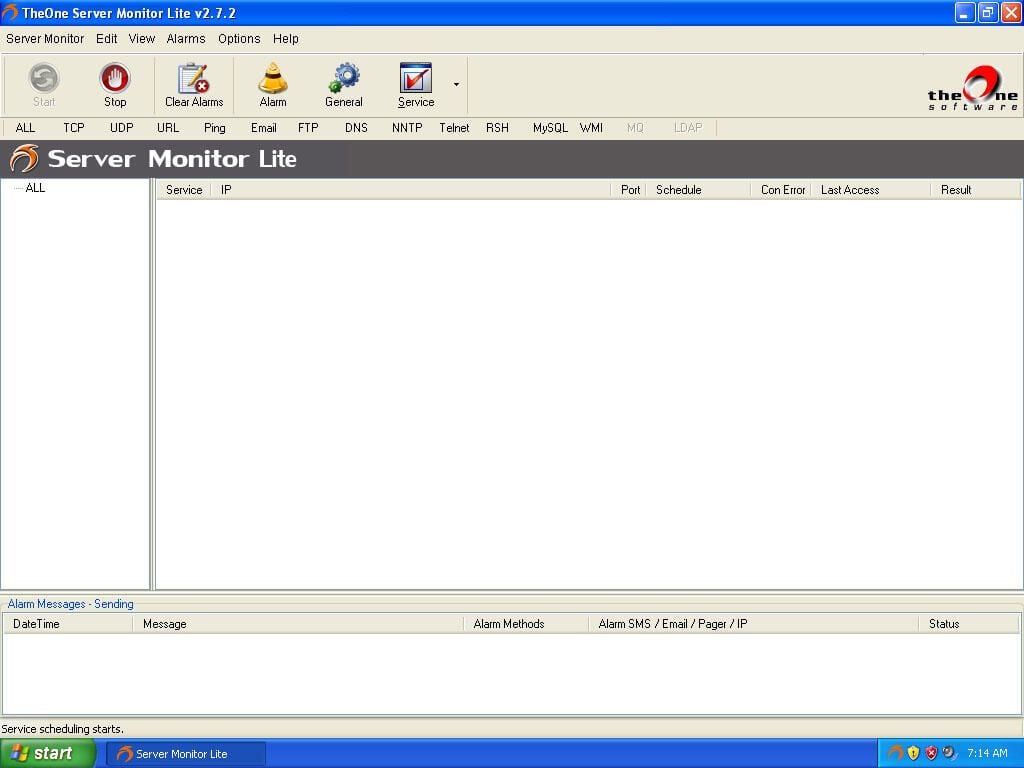Screen dimensions: 1024x768
Task: Click the Server Monitor tray icon
Action: (895, 753)
